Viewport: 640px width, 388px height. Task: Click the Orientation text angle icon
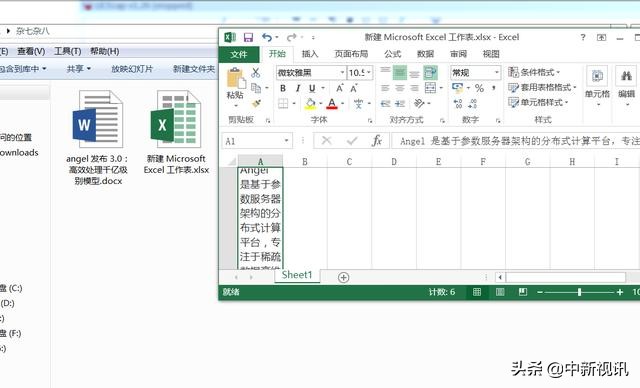tap(419, 103)
